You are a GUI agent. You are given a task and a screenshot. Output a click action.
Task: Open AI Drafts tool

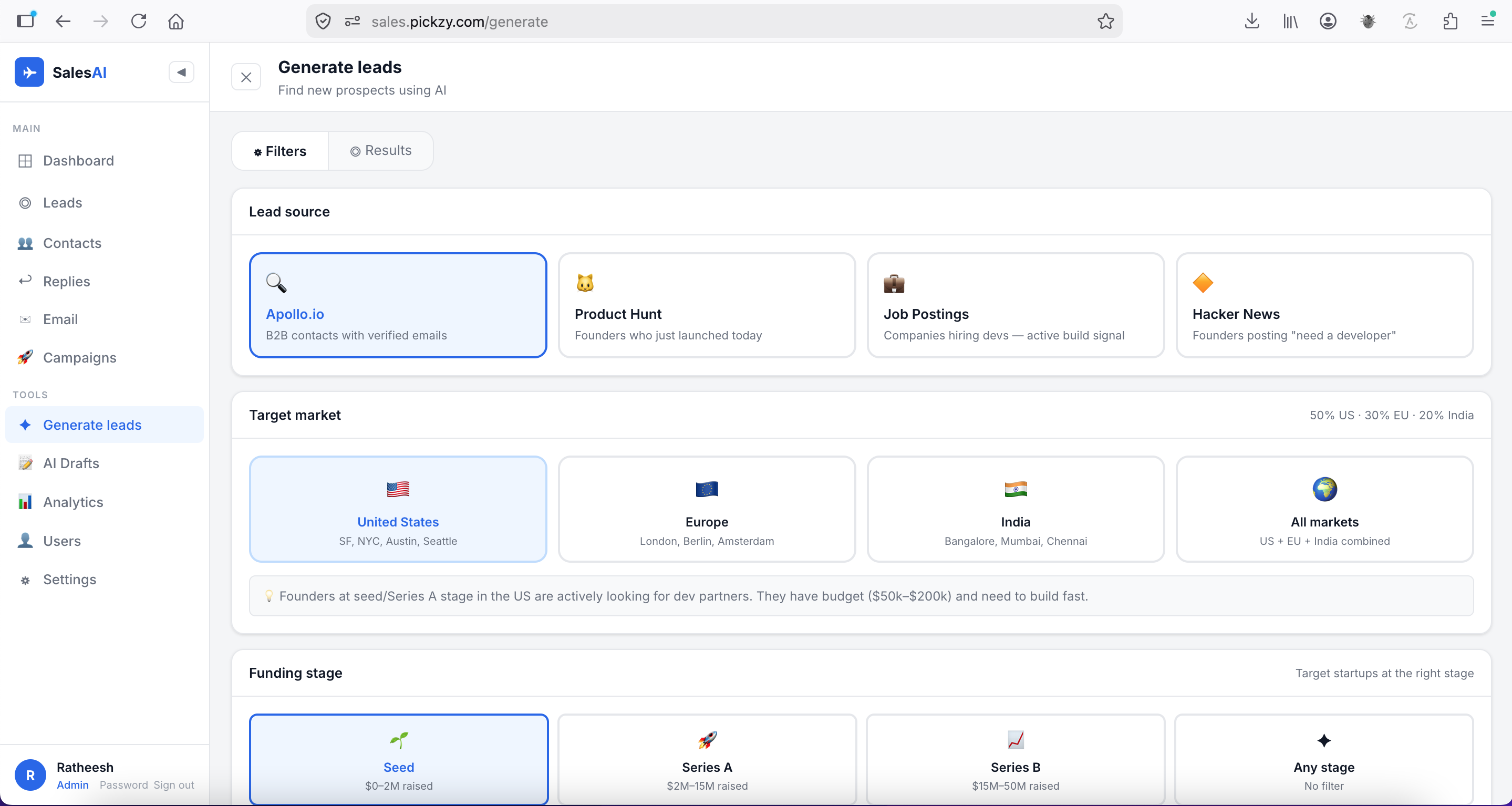[105, 463]
